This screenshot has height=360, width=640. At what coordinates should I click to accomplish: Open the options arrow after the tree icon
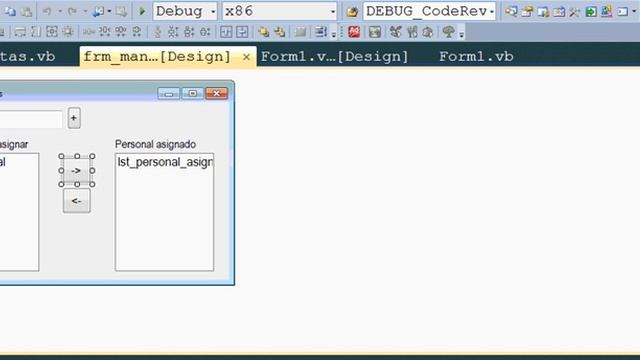[x=461, y=34]
